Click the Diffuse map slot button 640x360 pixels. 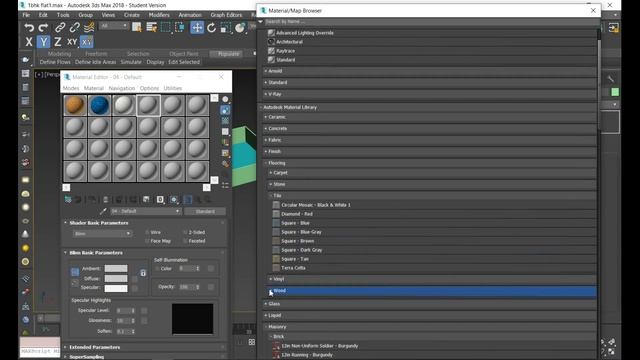[x=135, y=279]
